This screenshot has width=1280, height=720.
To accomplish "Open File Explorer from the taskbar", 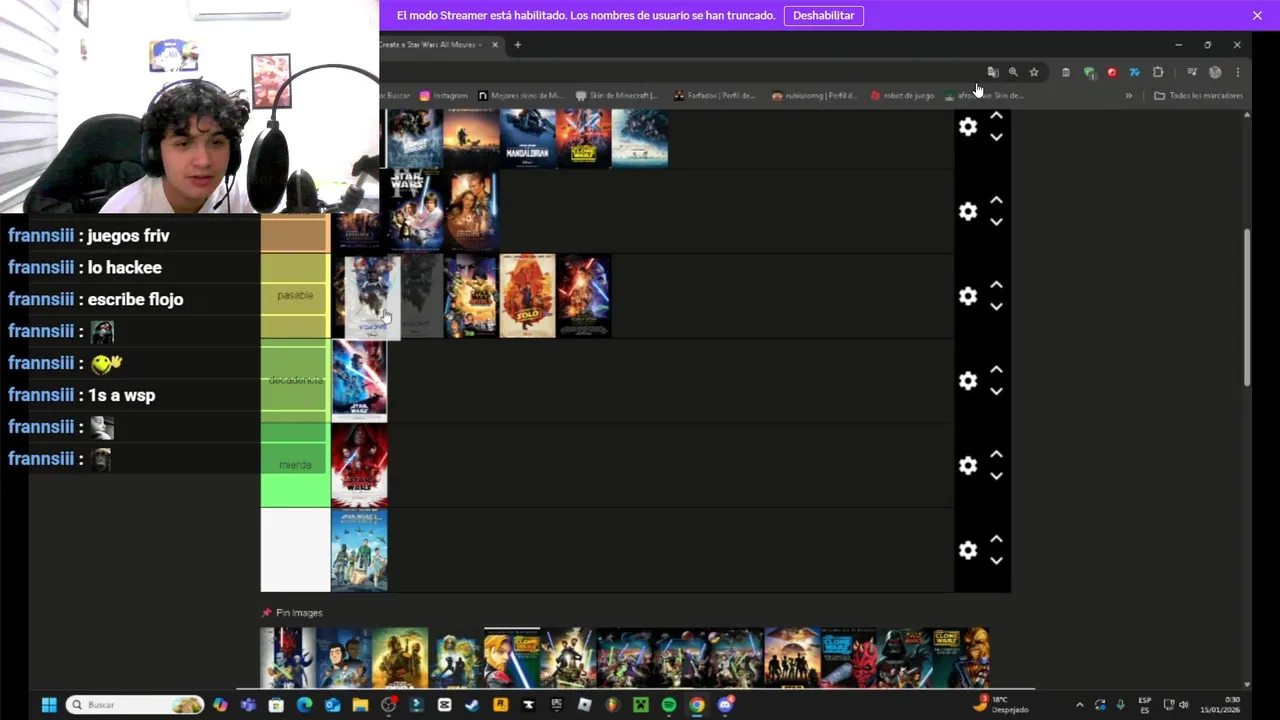I will (360, 705).
